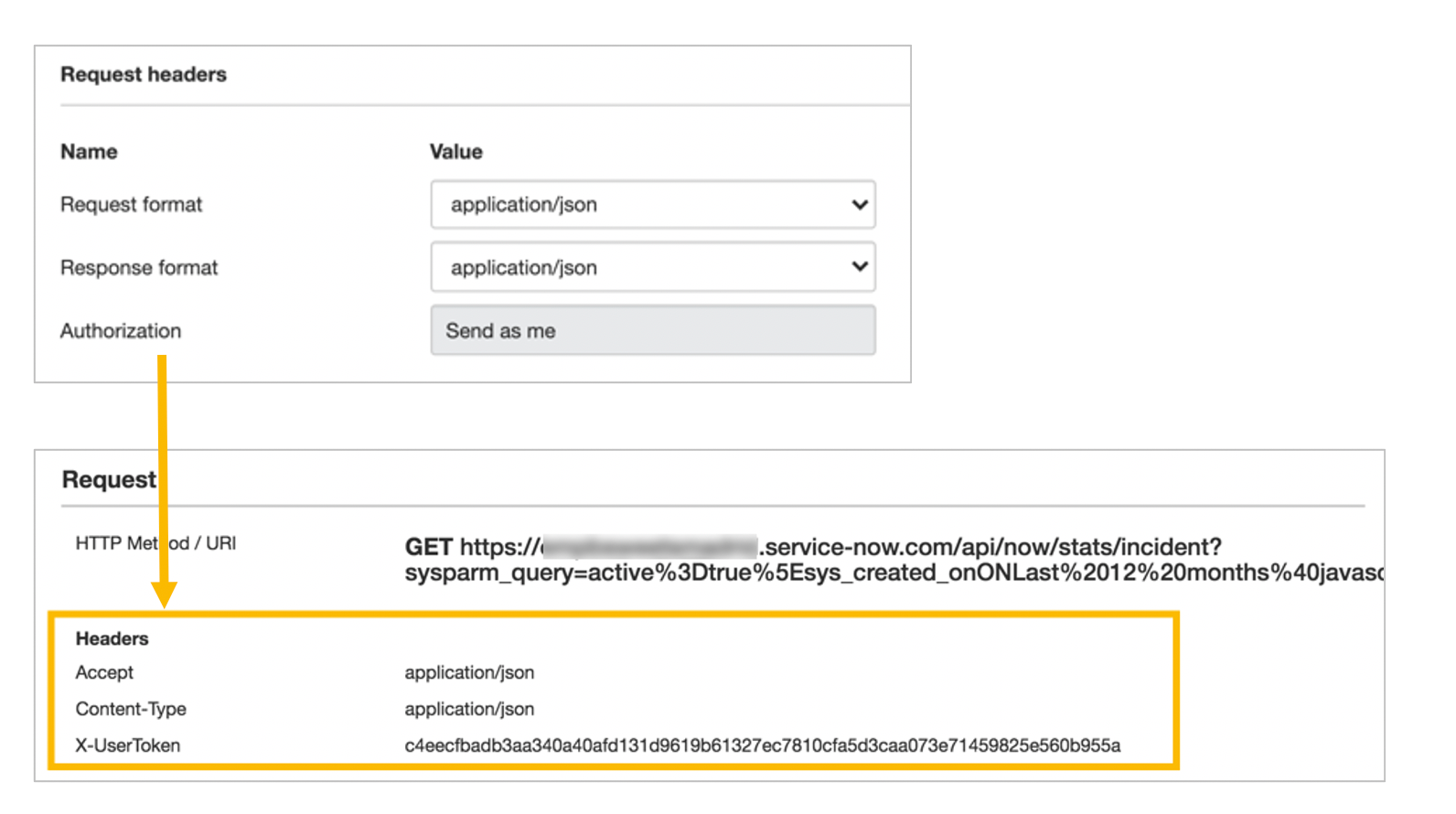The image size is (1456, 814).
Task: Click the Headers heading inside the orange box
Action: 111,638
